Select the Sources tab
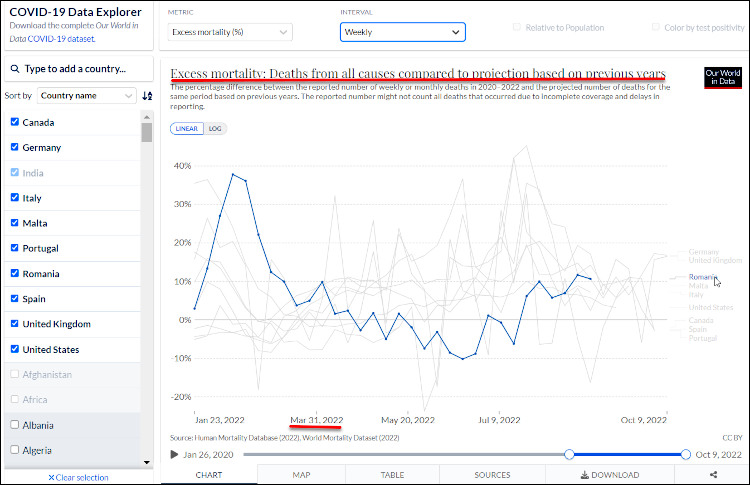Image resolution: width=750 pixels, height=485 pixels. 492,475
